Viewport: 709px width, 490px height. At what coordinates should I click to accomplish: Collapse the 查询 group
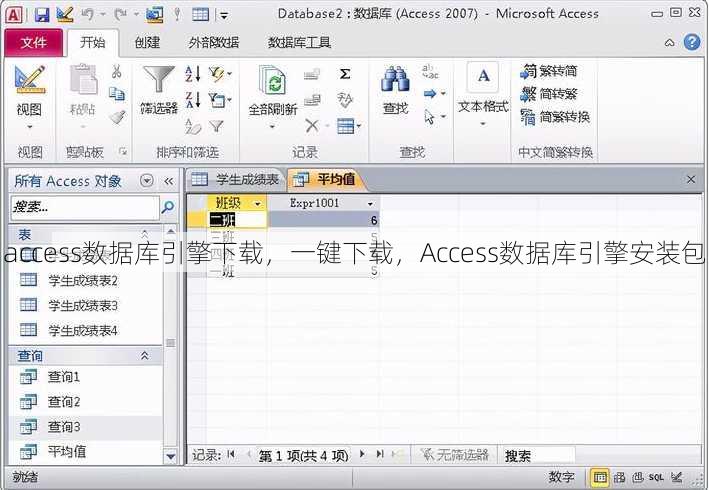(x=145, y=356)
